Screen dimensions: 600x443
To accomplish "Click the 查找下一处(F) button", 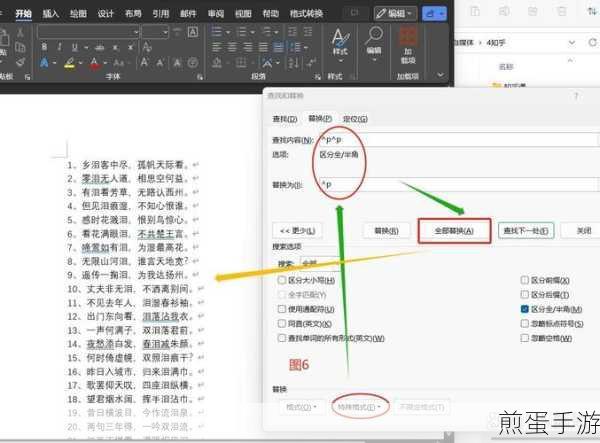I will click(526, 231).
